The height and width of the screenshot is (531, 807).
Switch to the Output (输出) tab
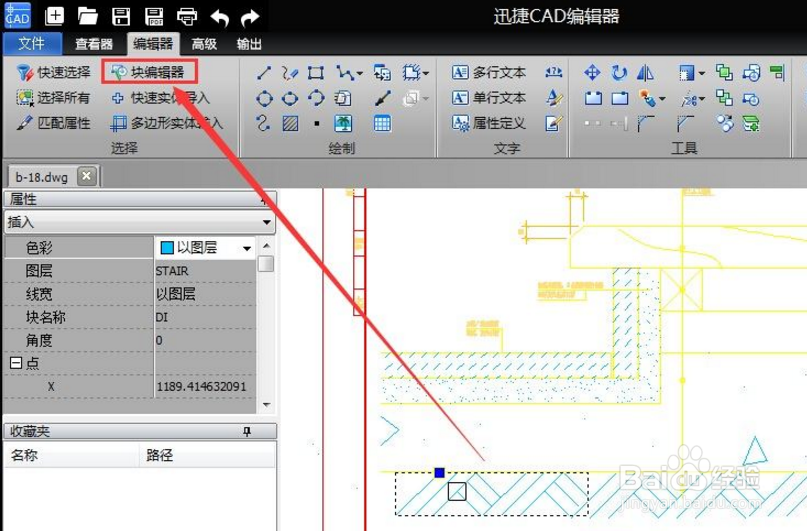coord(249,44)
